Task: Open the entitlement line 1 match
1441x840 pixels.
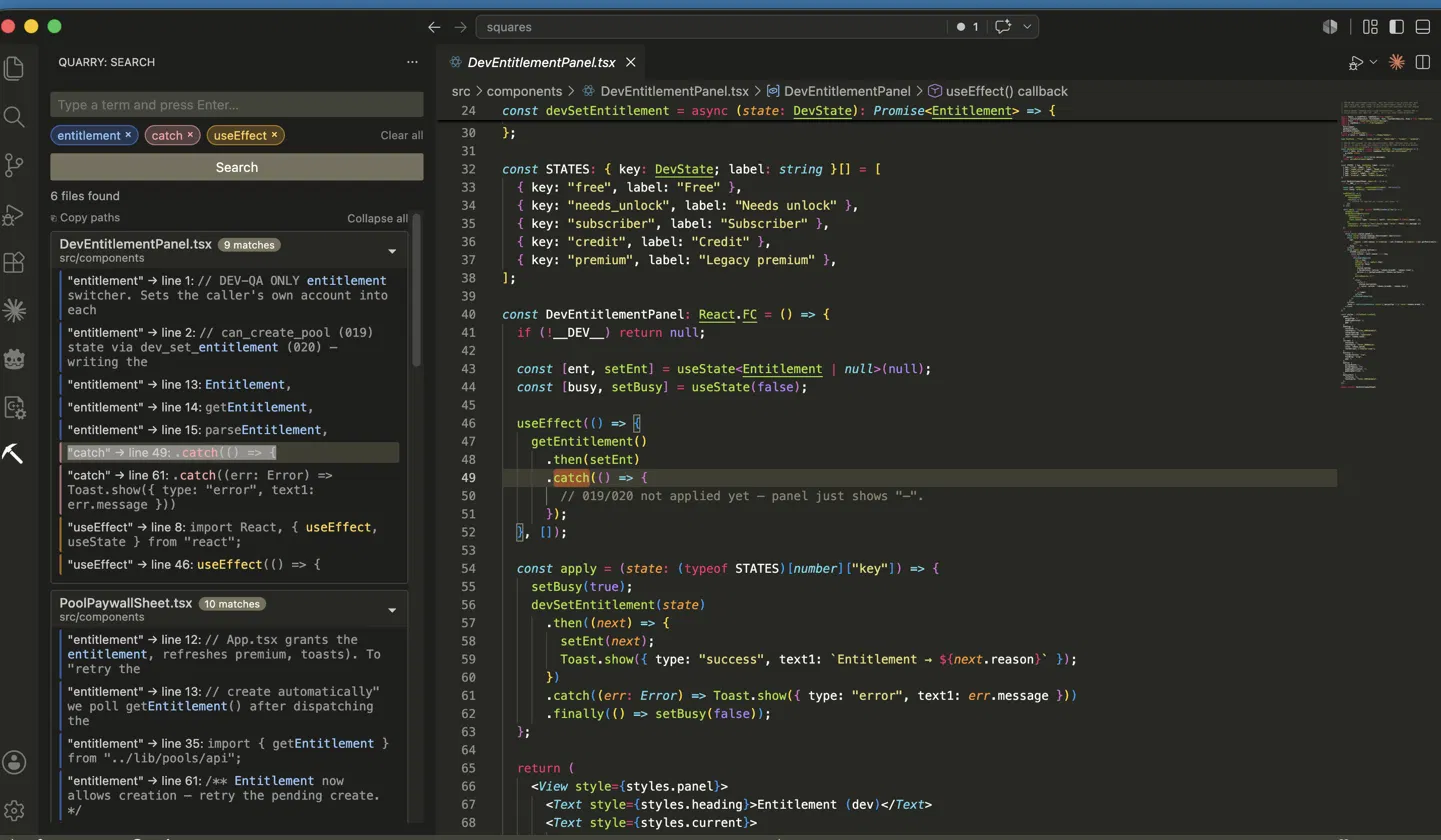Action: [229, 295]
